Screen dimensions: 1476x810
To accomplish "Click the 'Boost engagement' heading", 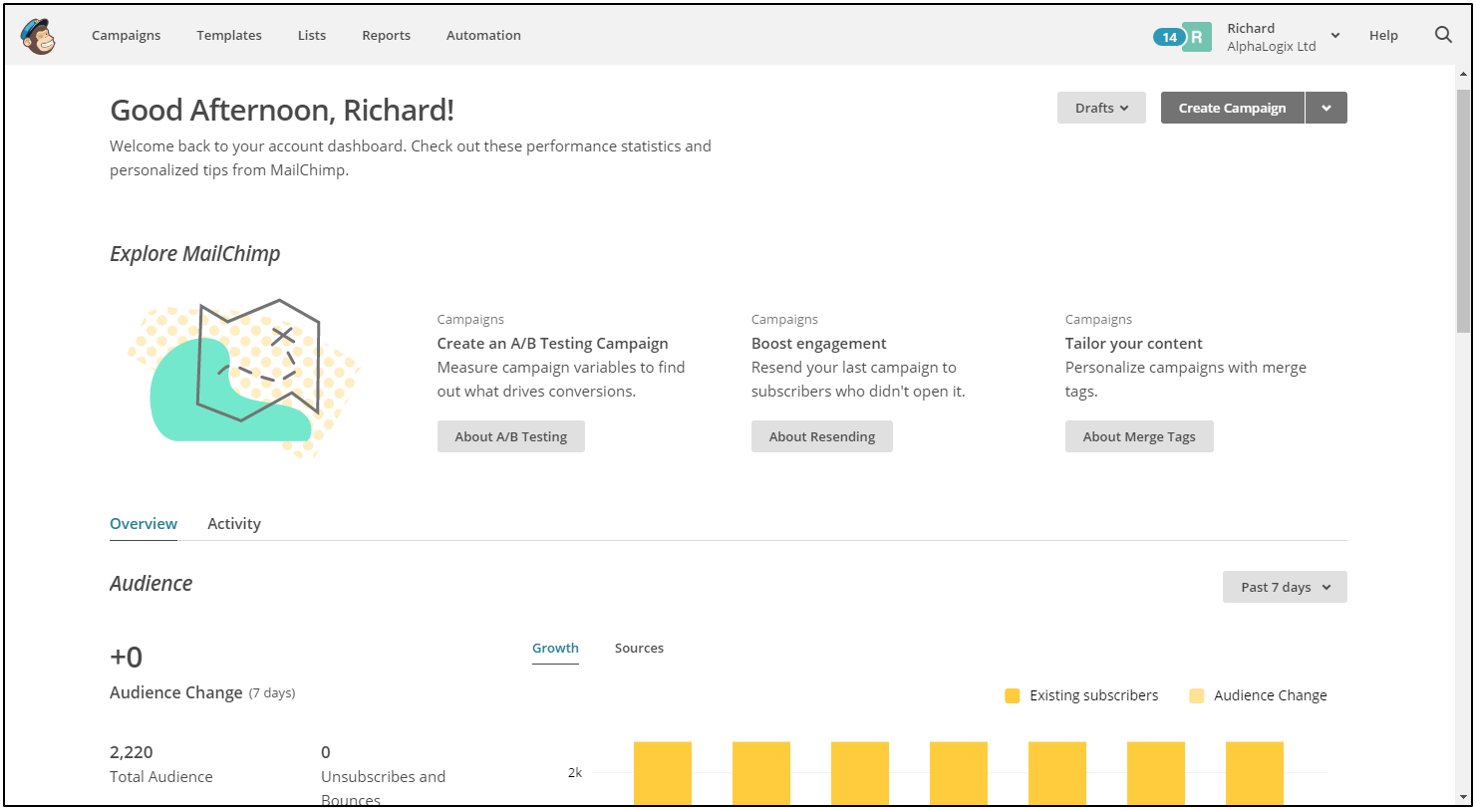I will point(819,343).
